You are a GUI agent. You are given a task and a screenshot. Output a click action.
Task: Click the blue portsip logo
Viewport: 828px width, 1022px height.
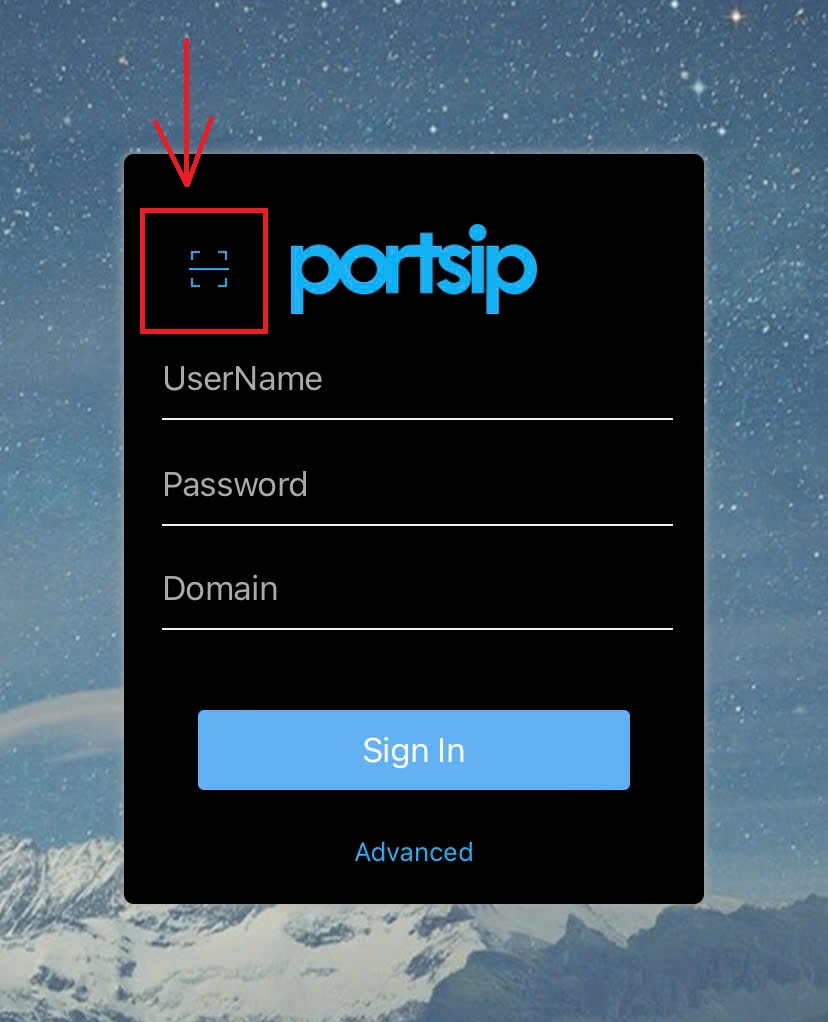[x=413, y=269]
